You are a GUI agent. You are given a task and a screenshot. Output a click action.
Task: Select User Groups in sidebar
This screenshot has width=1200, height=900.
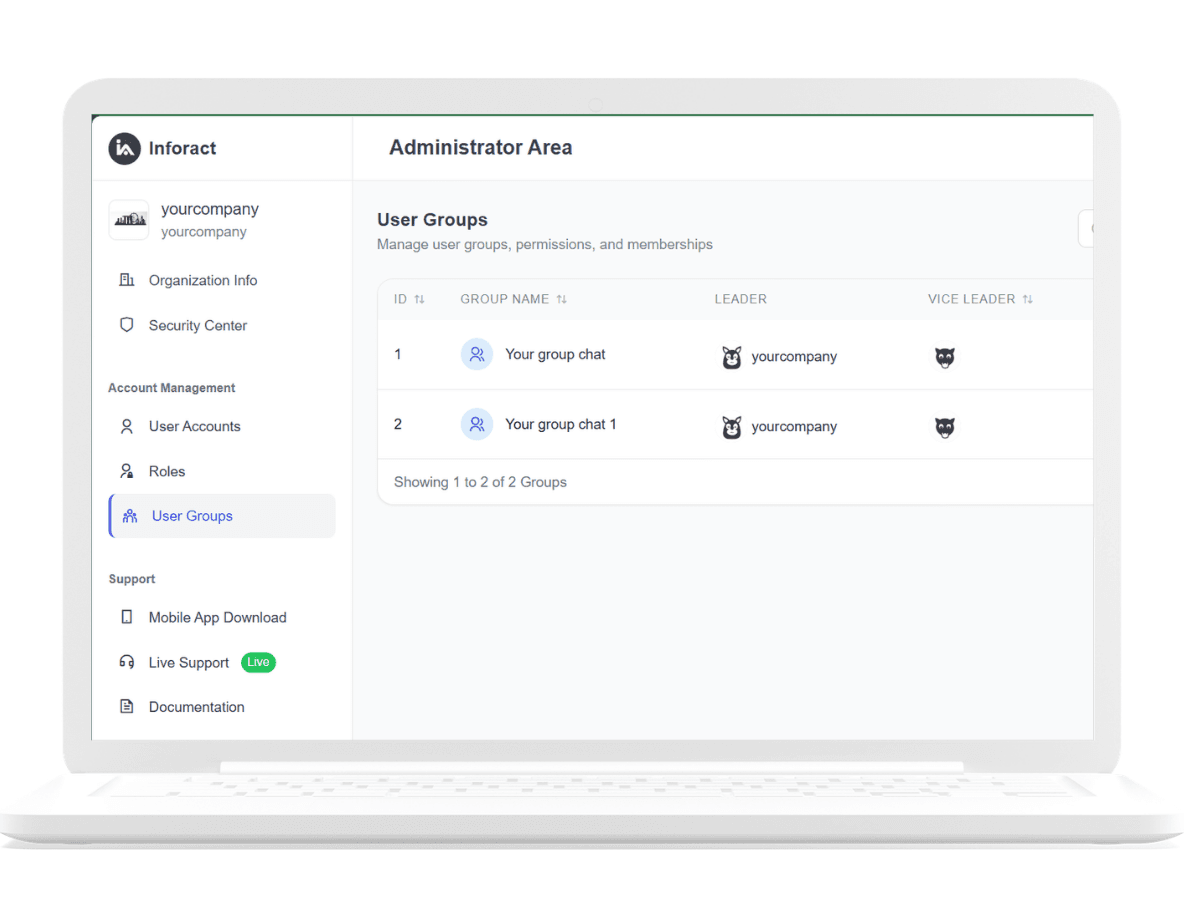point(192,516)
